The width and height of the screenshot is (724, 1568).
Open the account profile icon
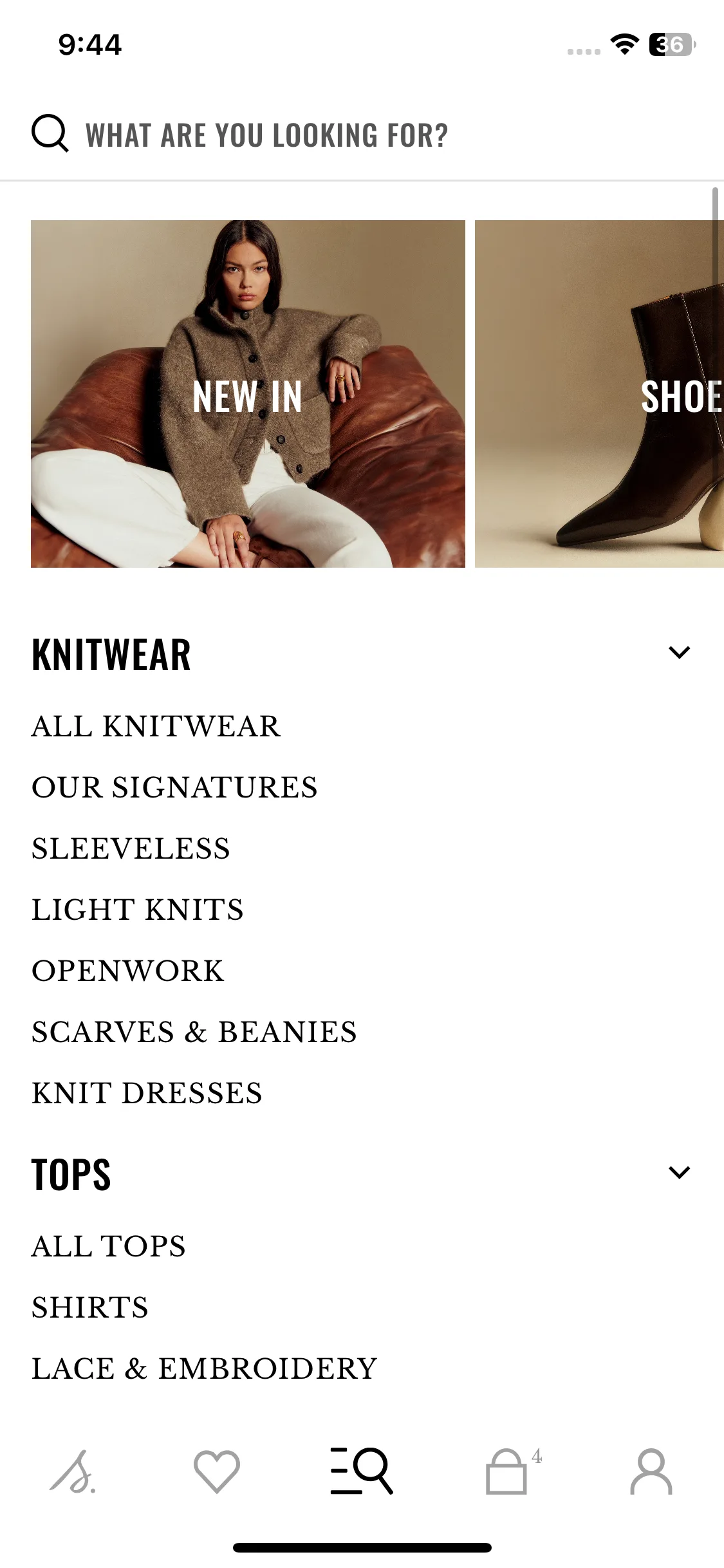(651, 1471)
